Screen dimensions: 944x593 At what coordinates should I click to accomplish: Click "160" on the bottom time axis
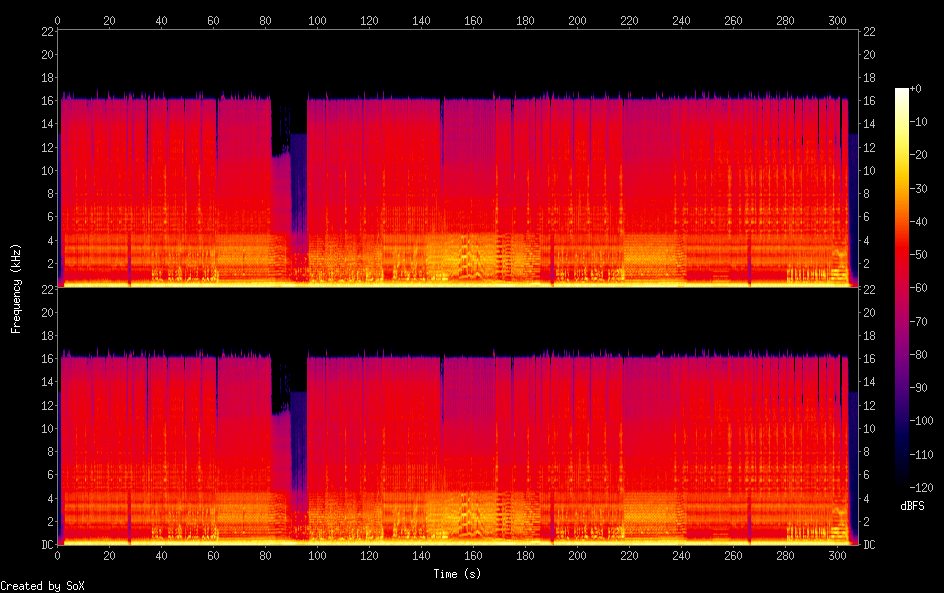(x=473, y=556)
